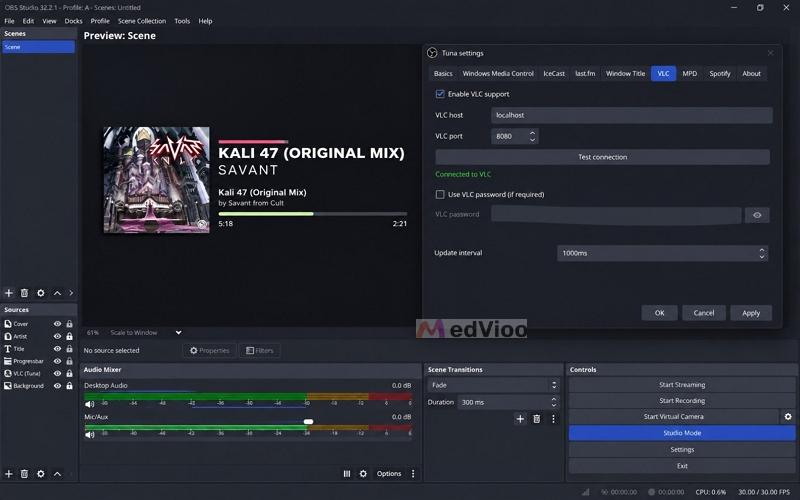The image size is (800, 500).
Task: Cancel the Tuna settings dialog
Action: pyautogui.click(x=704, y=313)
